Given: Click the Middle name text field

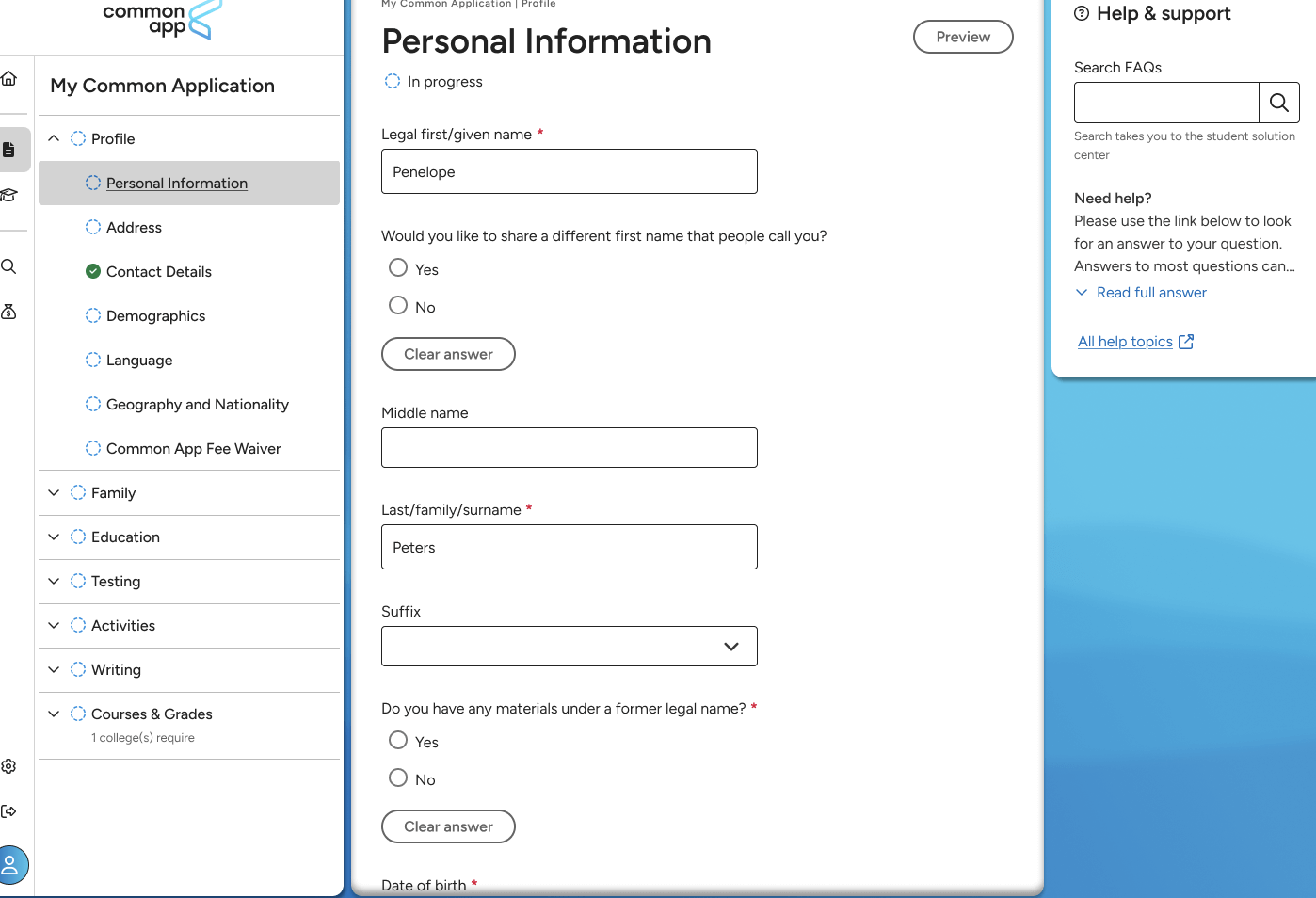Looking at the screenshot, I should pos(569,448).
